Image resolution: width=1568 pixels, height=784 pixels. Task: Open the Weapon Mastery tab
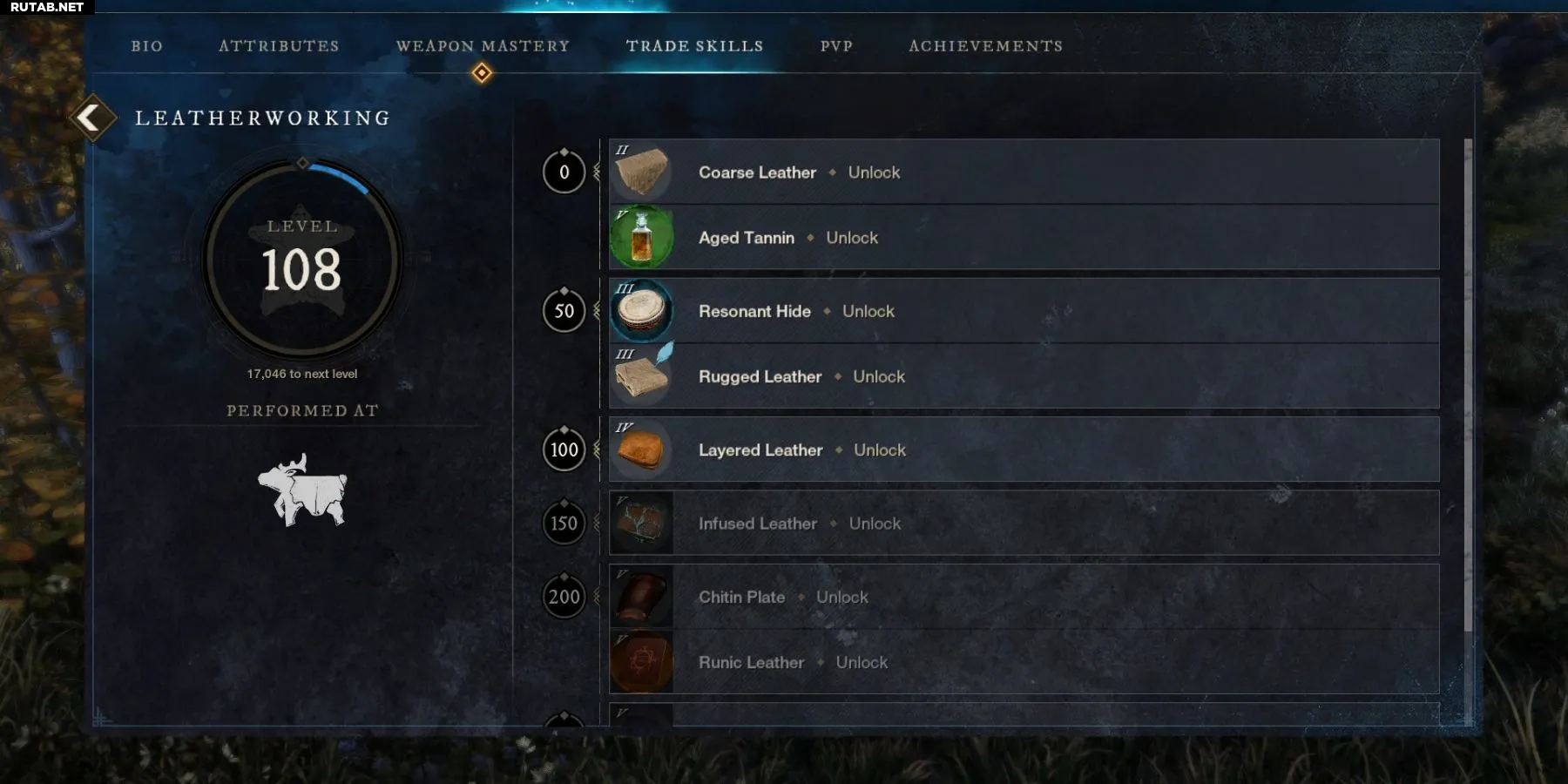click(483, 46)
